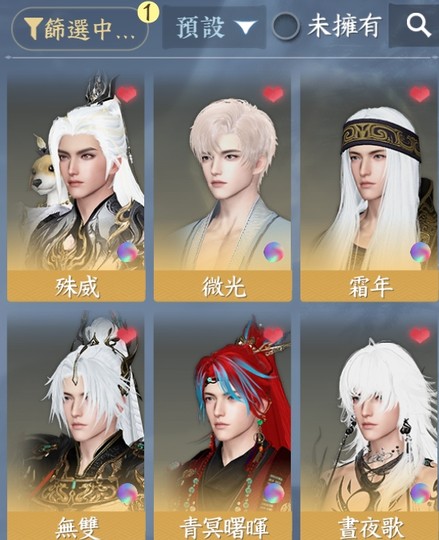Click the funnel filter icon

point(33,28)
